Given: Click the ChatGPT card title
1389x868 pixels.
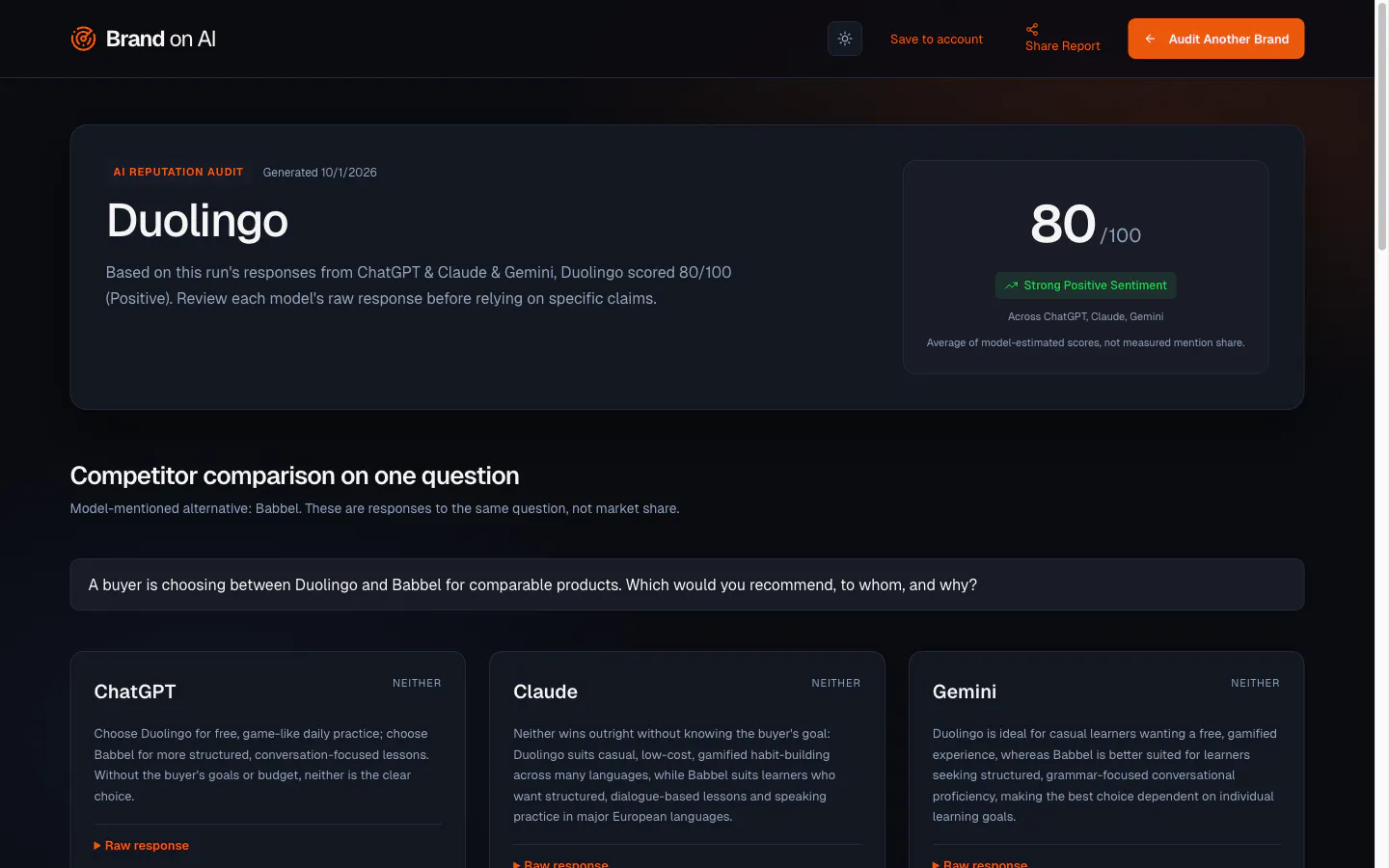Looking at the screenshot, I should pyautogui.click(x=135, y=692).
